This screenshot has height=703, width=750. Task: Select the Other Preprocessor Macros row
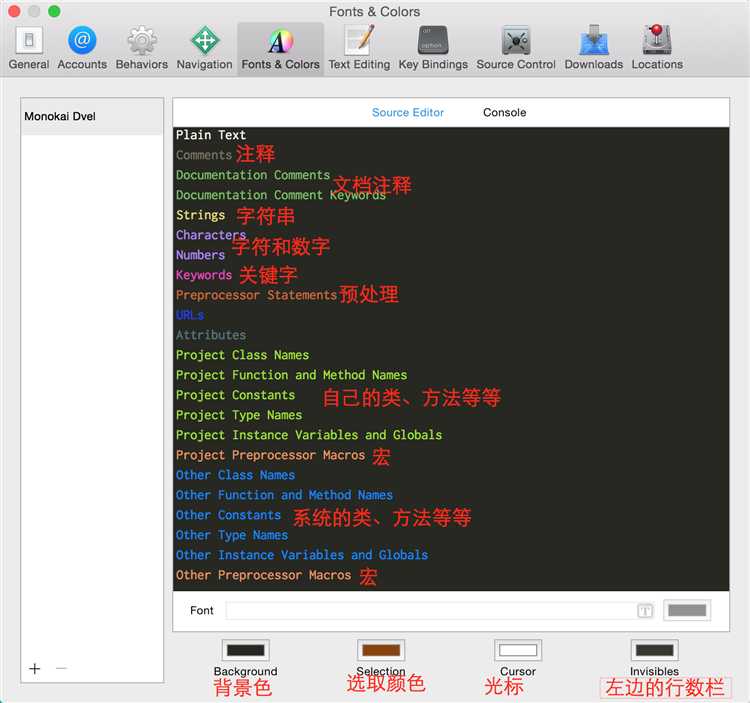451,575
